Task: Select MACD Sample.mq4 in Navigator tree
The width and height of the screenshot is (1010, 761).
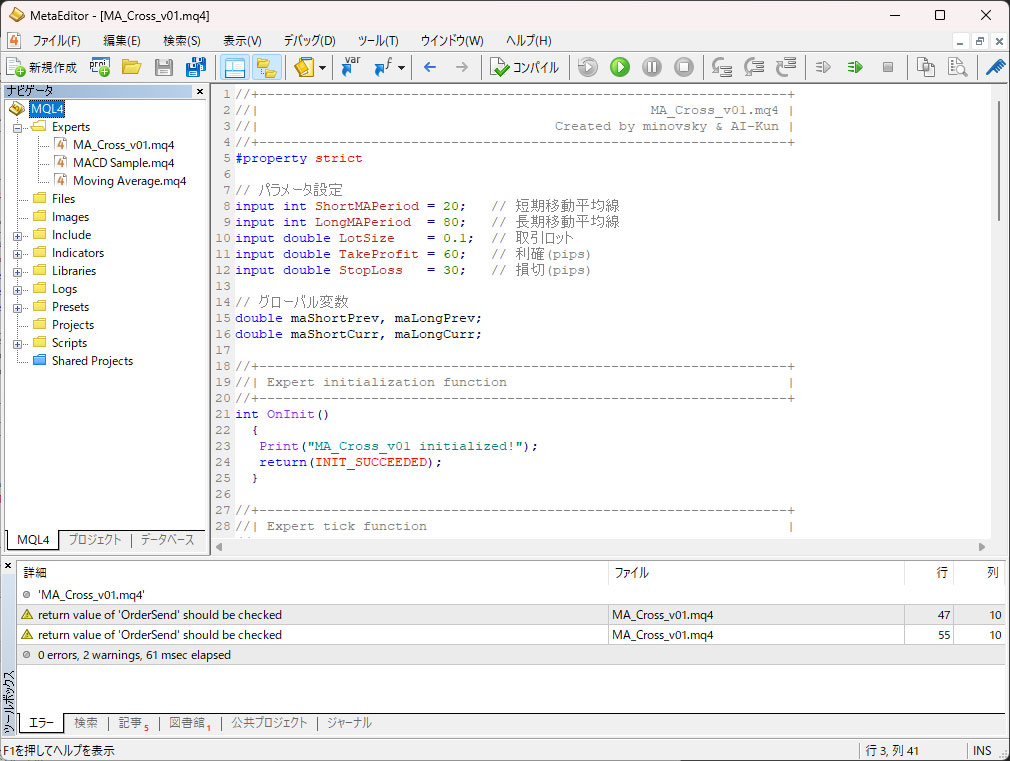Action: coord(123,163)
